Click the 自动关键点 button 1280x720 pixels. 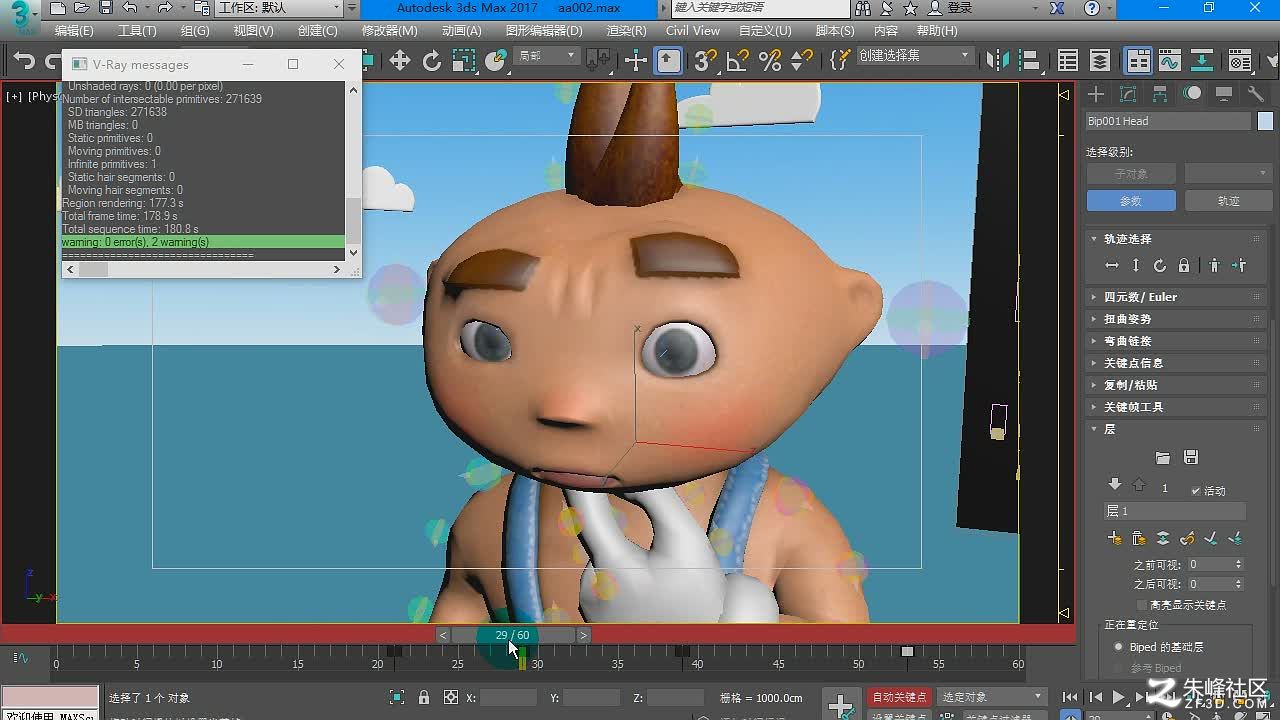[x=899, y=697]
